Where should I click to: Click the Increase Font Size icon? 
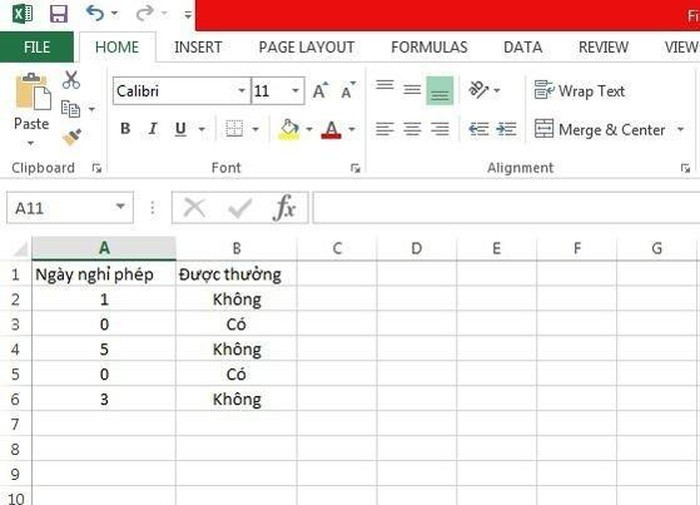319,91
